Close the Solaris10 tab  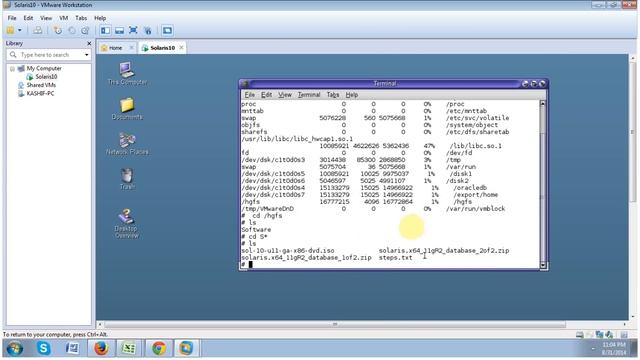point(181,48)
